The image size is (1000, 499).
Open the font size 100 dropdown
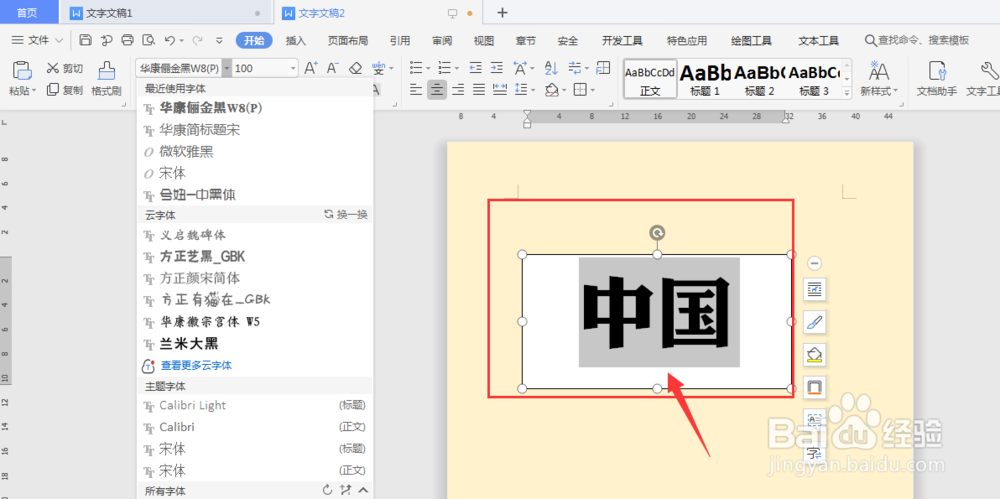click(293, 68)
